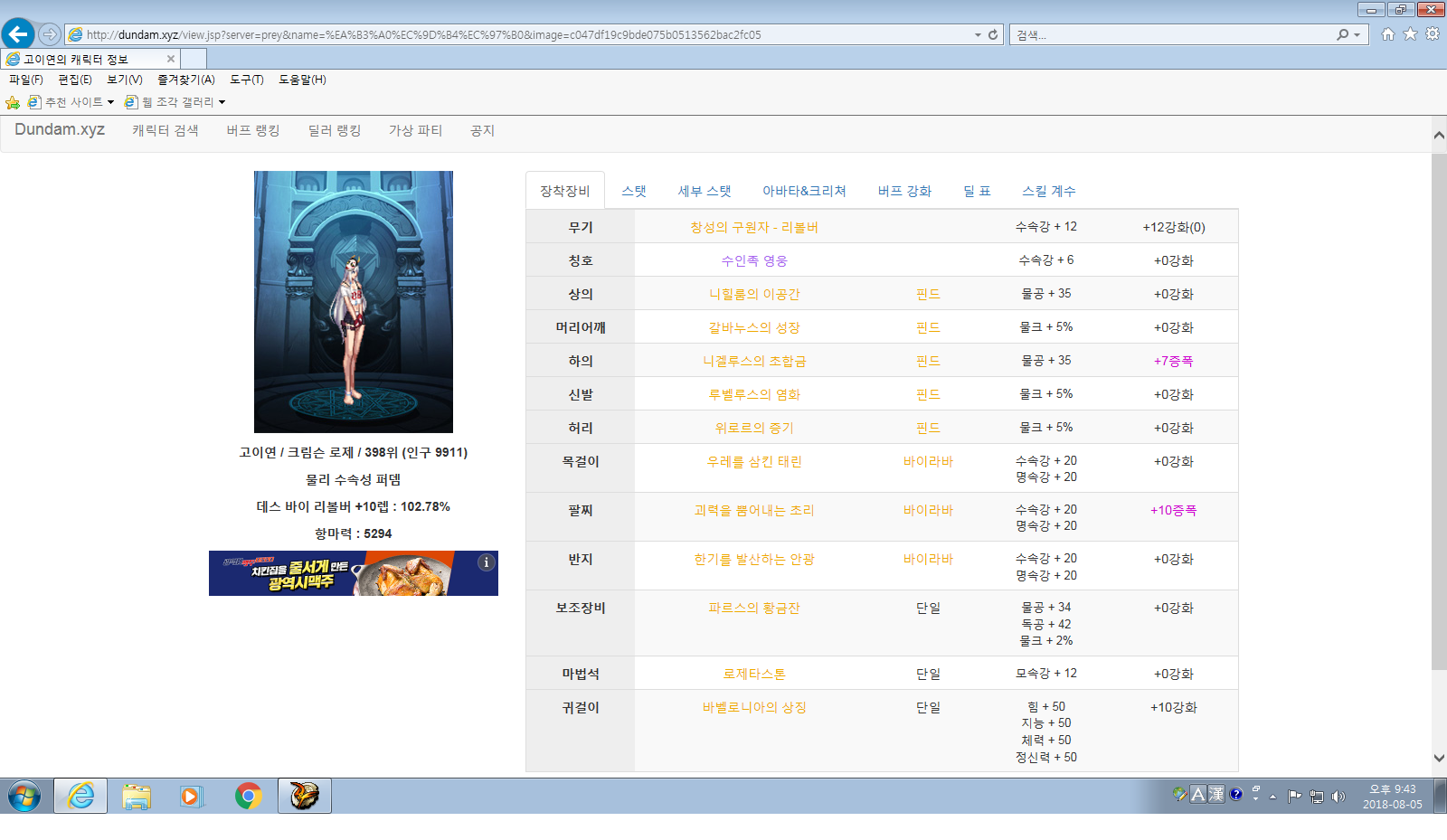
Task: Open the 도움말(H) menu
Action: (x=302, y=80)
